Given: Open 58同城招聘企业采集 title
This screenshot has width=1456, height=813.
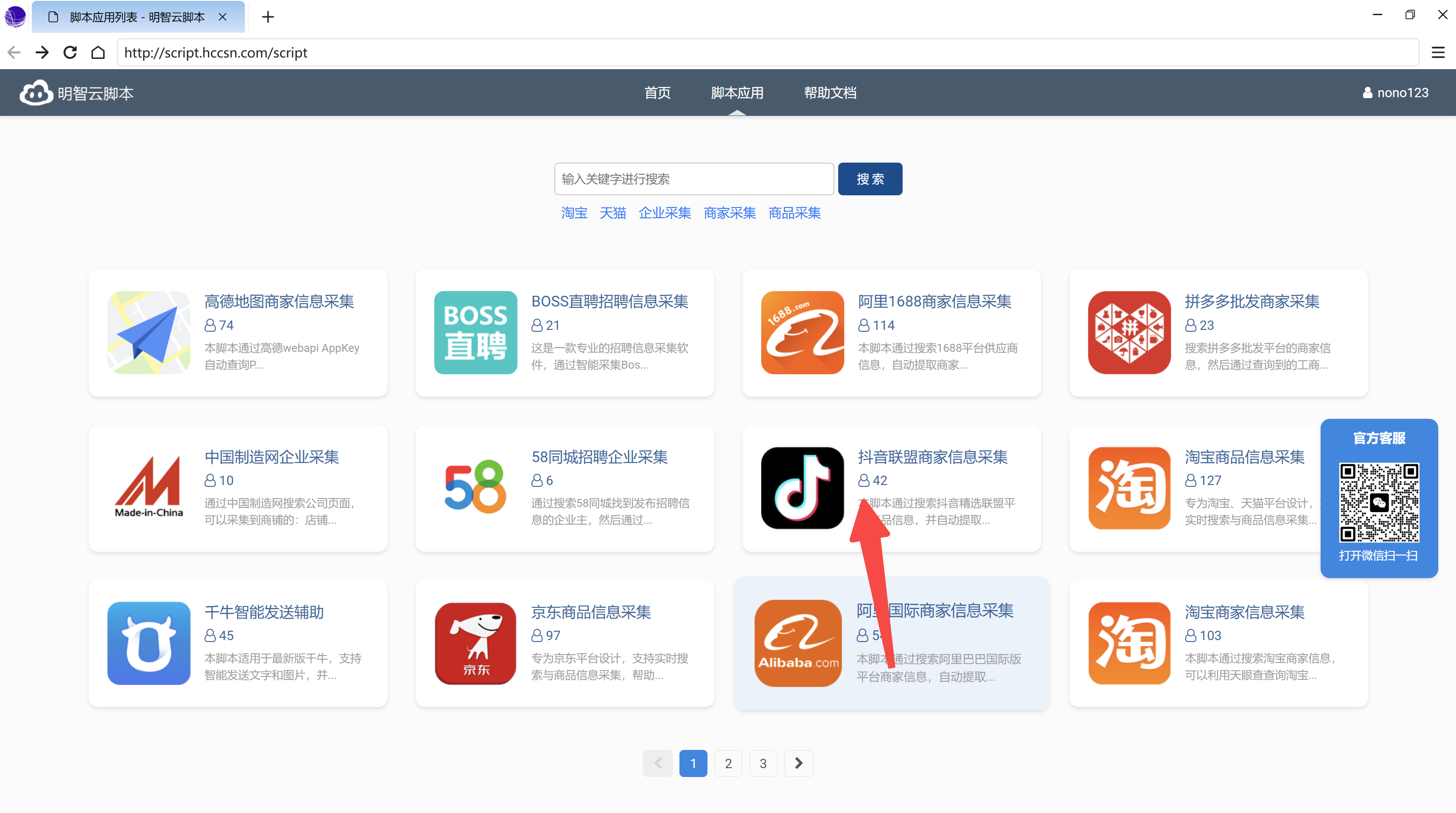Looking at the screenshot, I should point(600,457).
